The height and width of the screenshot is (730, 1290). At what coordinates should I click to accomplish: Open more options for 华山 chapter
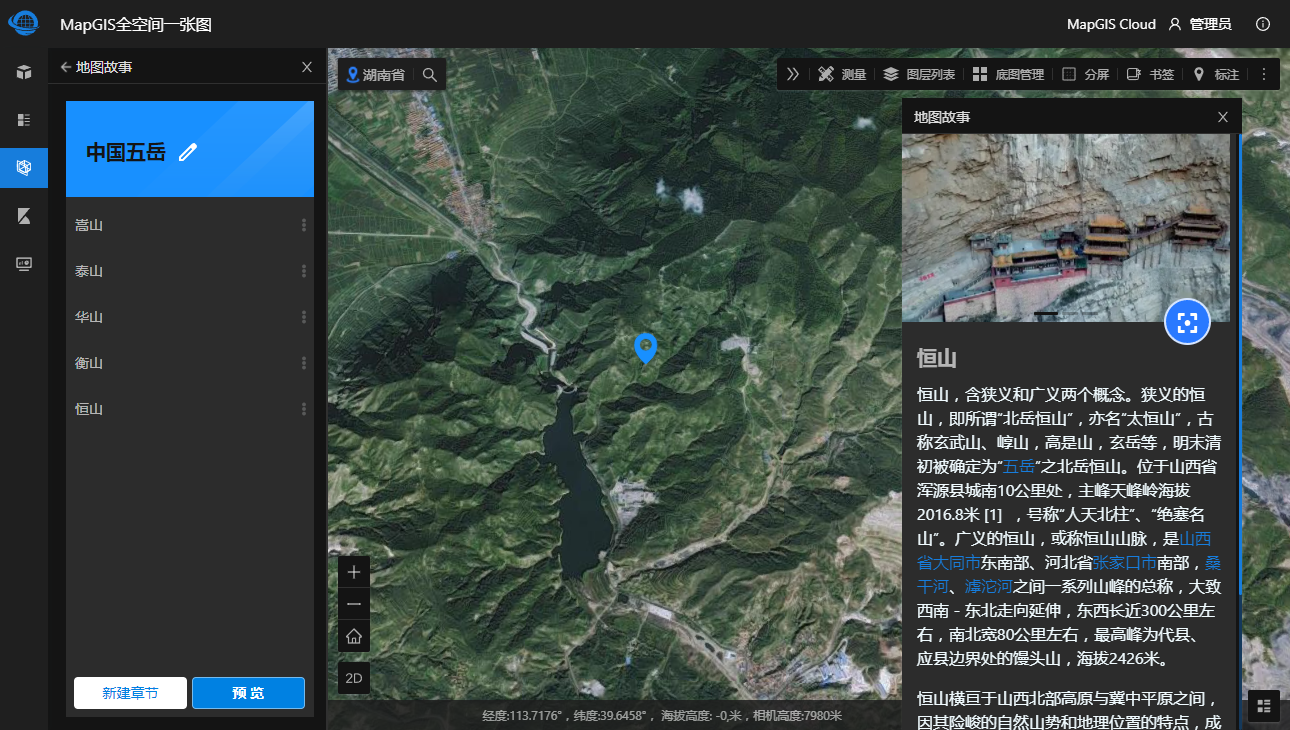pyautogui.click(x=304, y=317)
